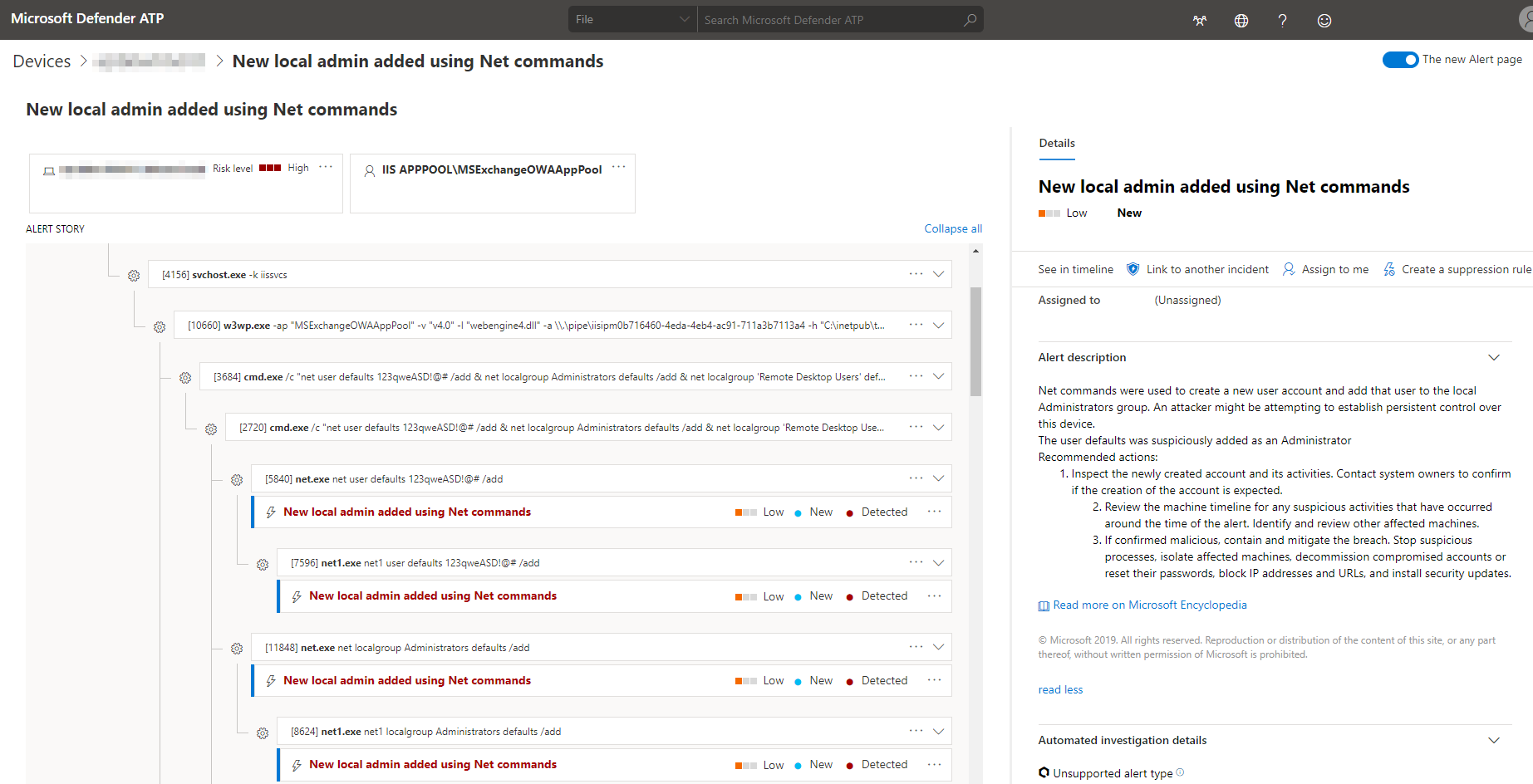This screenshot has width=1533, height=784.
Task: Click the read less link
Action: [x=1060, y=689]
